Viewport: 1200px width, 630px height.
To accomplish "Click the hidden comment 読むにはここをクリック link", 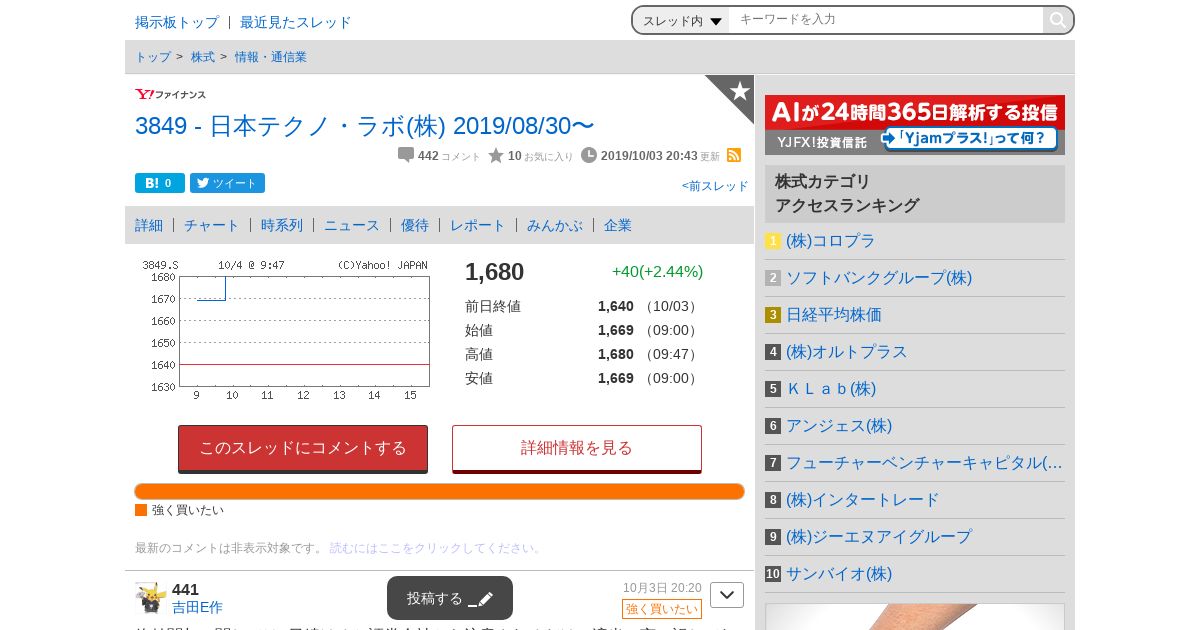I will coord(436,548).
